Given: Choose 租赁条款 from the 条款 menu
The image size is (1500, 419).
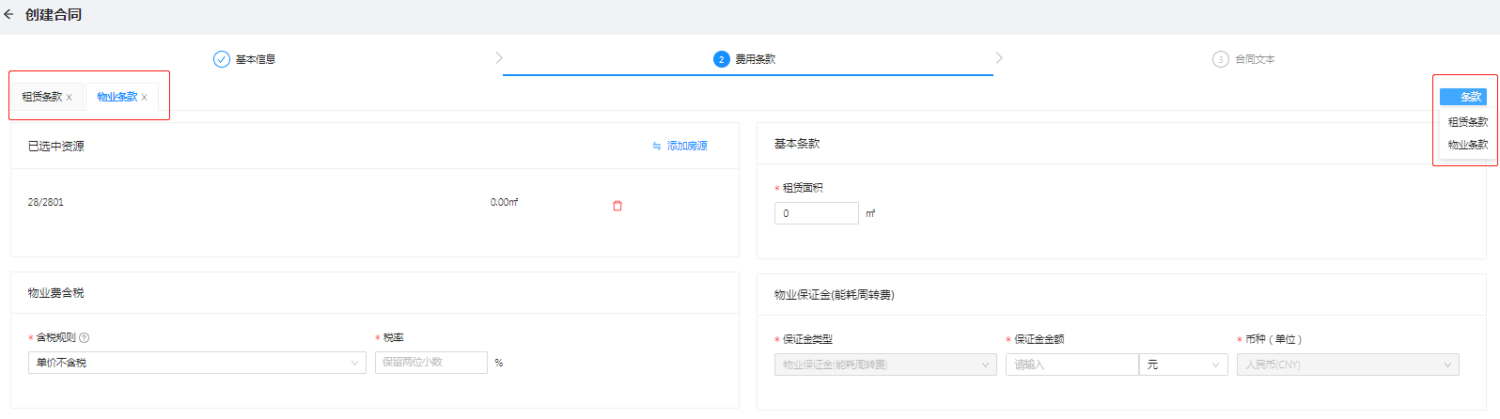Looking at the screenshot, I should click(1467, 121).
